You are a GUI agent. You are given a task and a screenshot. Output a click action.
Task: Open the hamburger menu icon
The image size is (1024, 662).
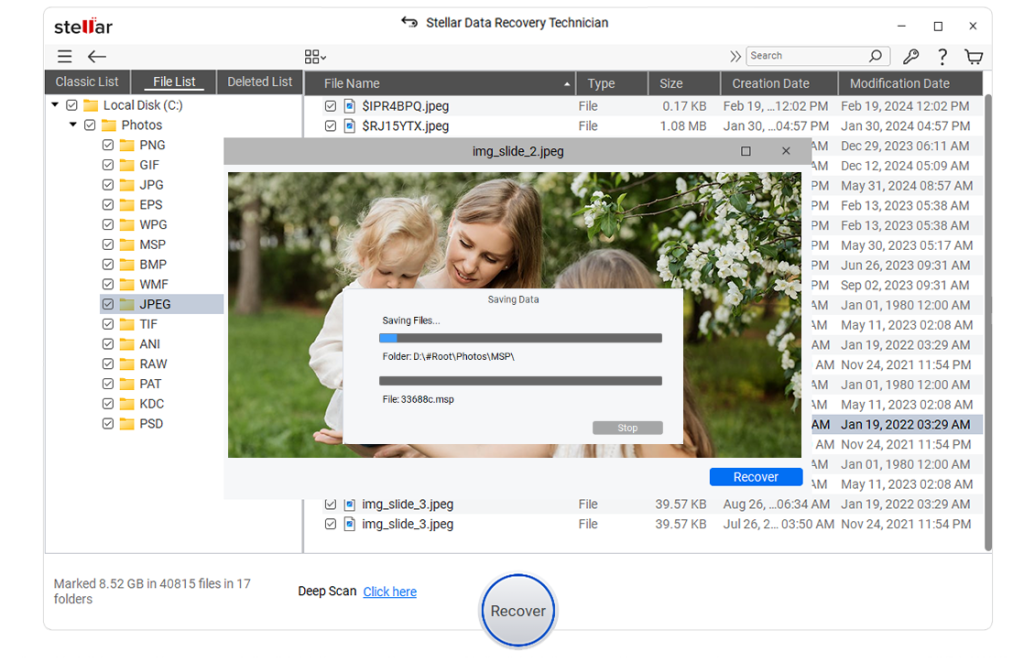tap(64, 57)
